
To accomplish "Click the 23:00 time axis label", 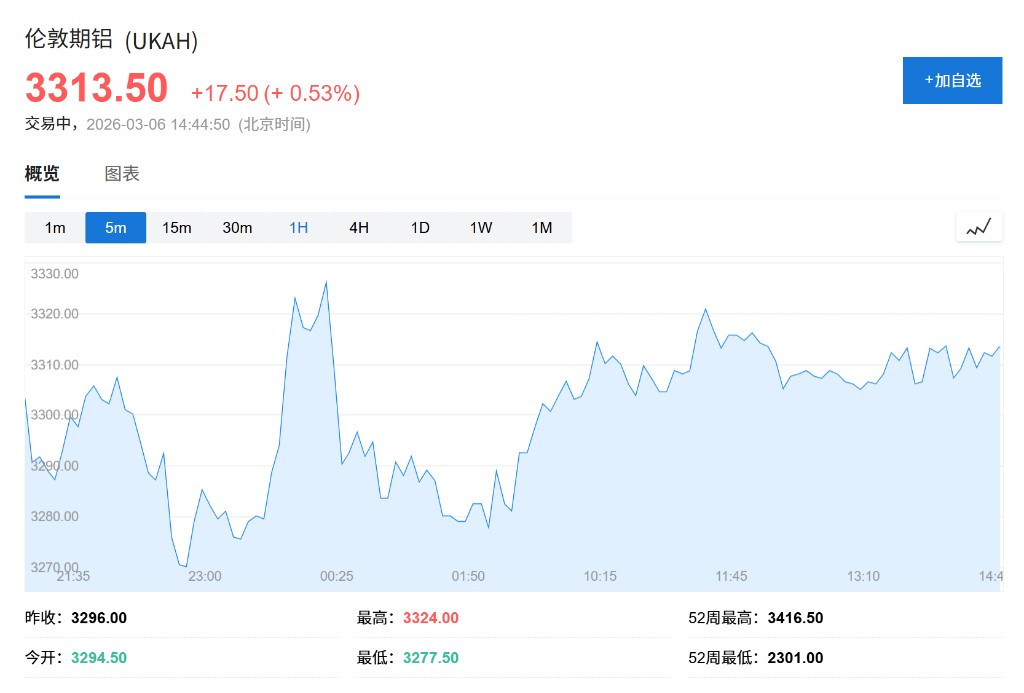I will point(205,576).
